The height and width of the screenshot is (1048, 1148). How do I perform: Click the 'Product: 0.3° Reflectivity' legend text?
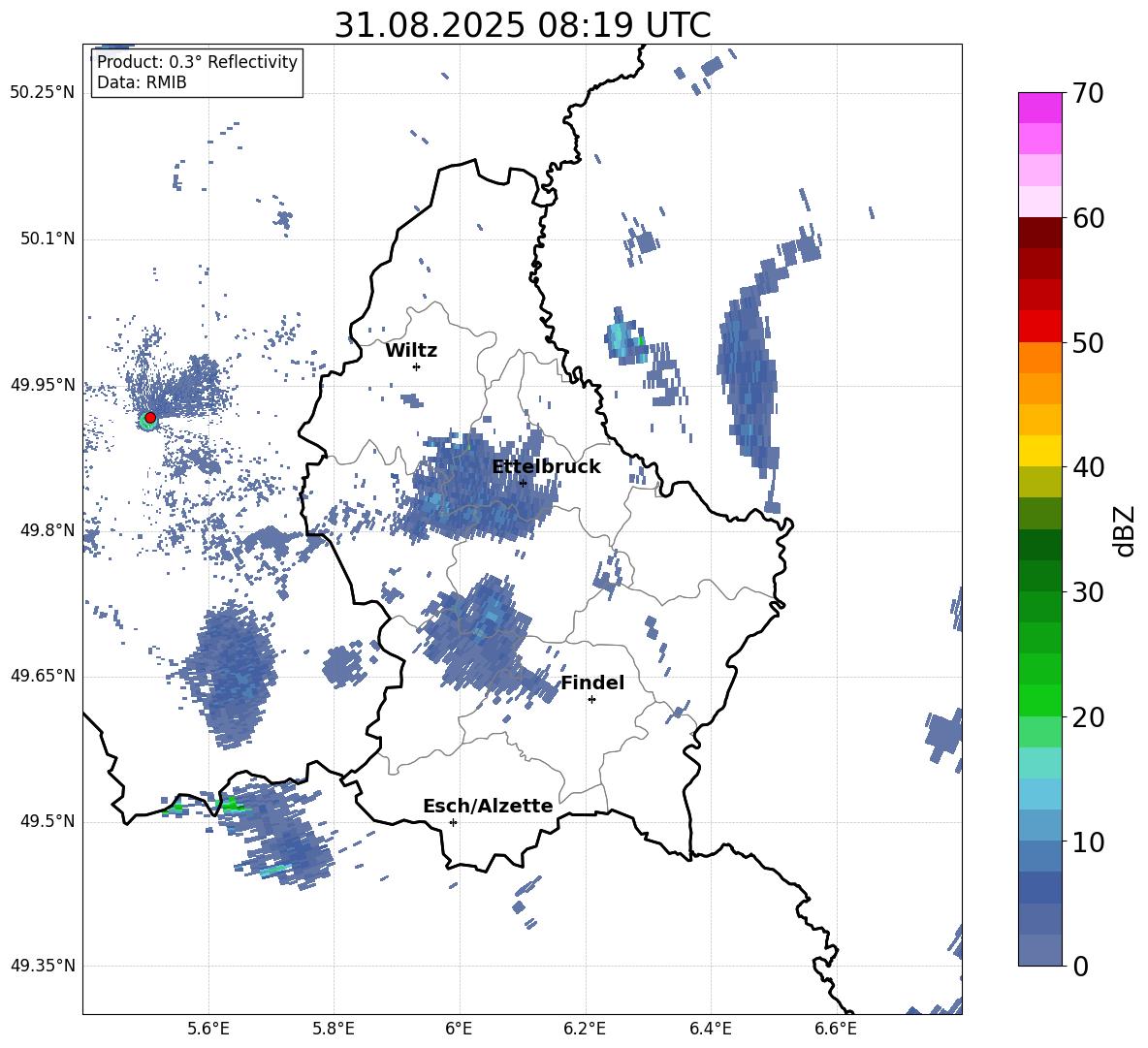coord(197,62)
